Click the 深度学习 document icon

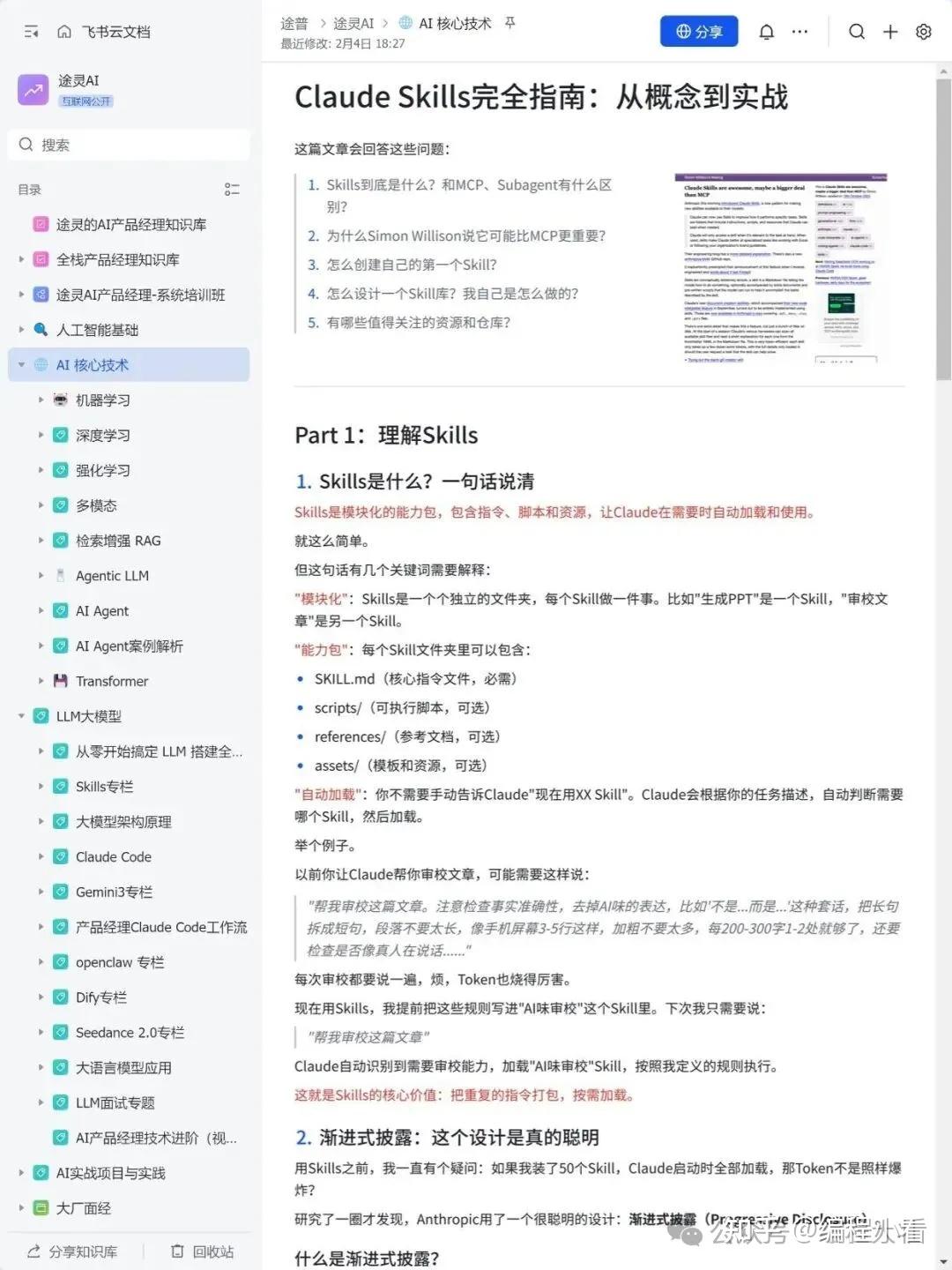click(60, 435)
